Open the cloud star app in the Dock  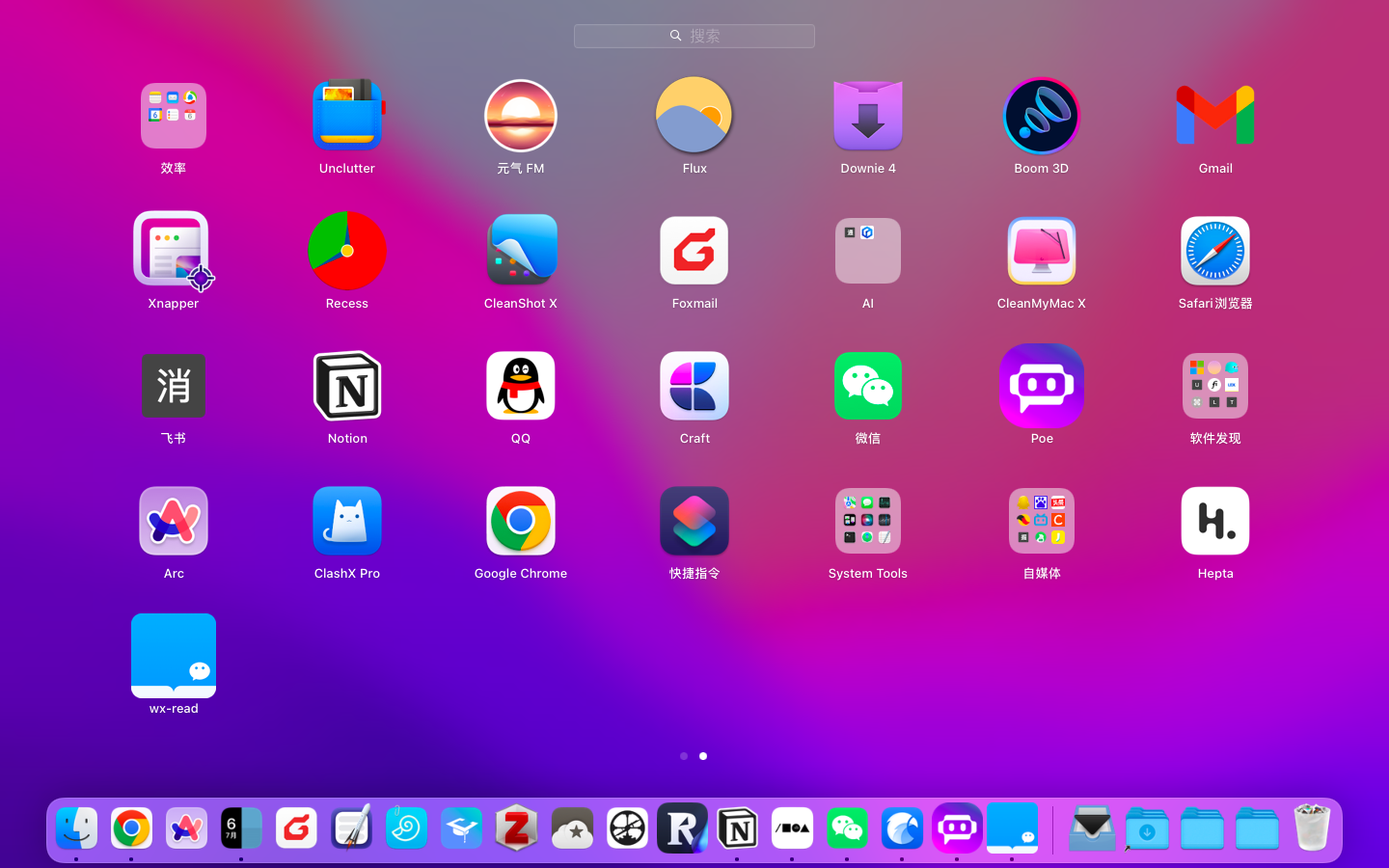(x=572, y=828)
